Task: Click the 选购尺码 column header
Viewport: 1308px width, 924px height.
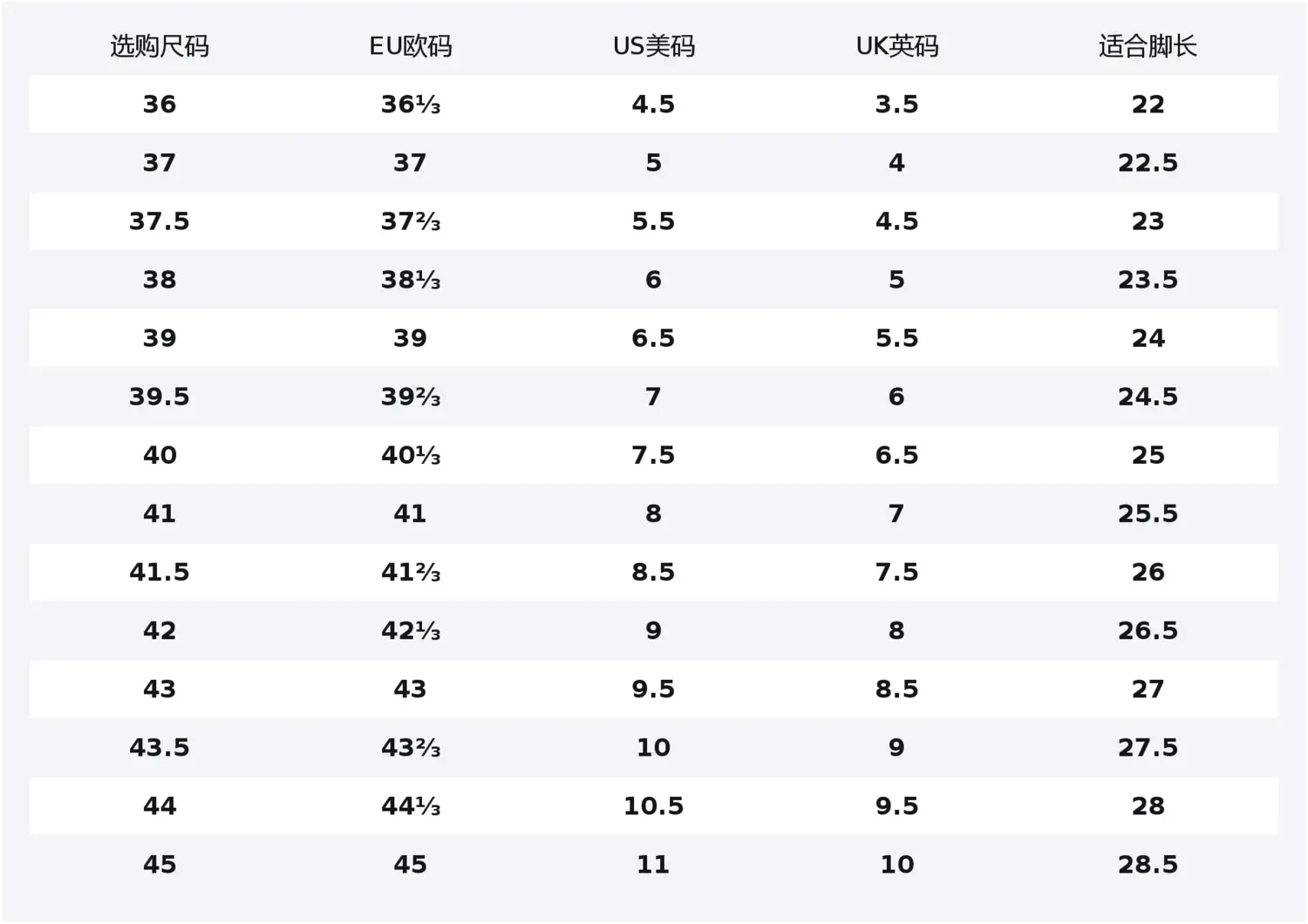Action: point(160,46)
